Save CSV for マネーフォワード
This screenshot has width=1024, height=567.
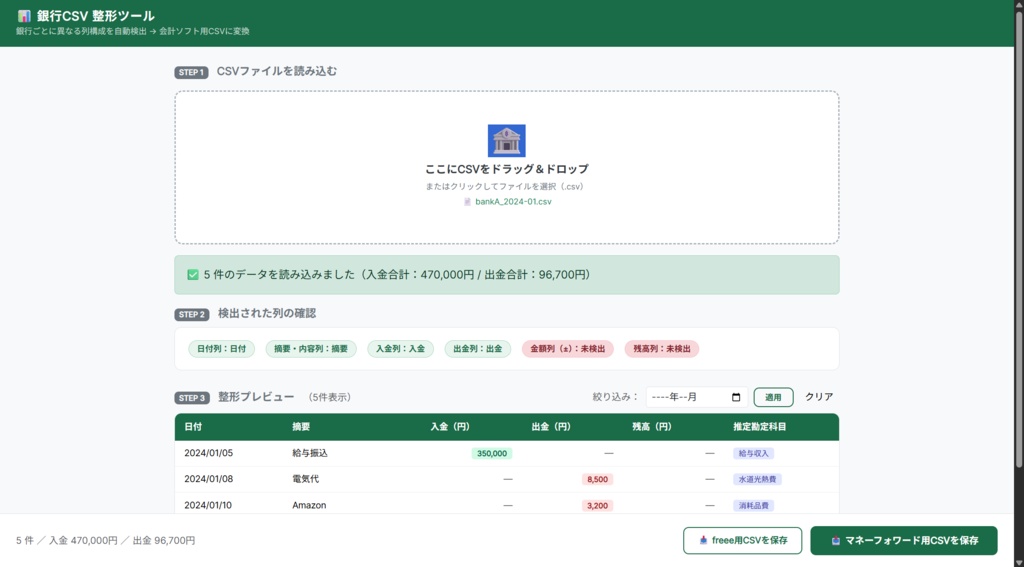point(904,540)
